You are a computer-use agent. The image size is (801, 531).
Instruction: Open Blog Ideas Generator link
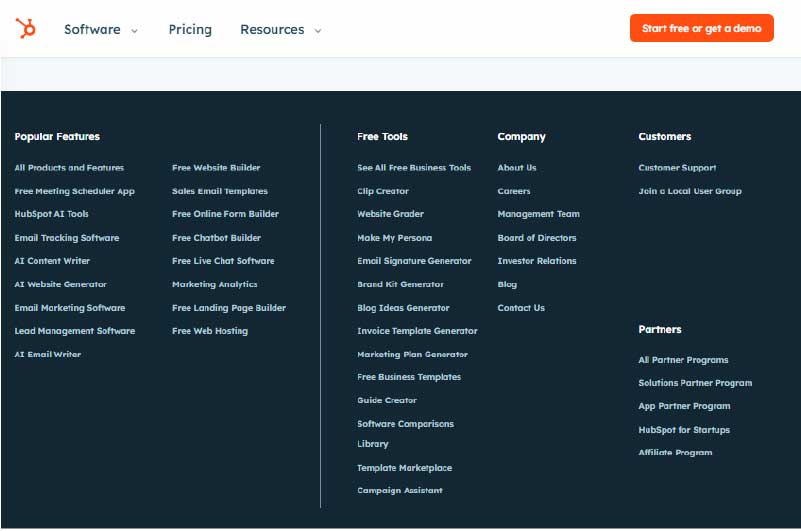pos(403,308)
